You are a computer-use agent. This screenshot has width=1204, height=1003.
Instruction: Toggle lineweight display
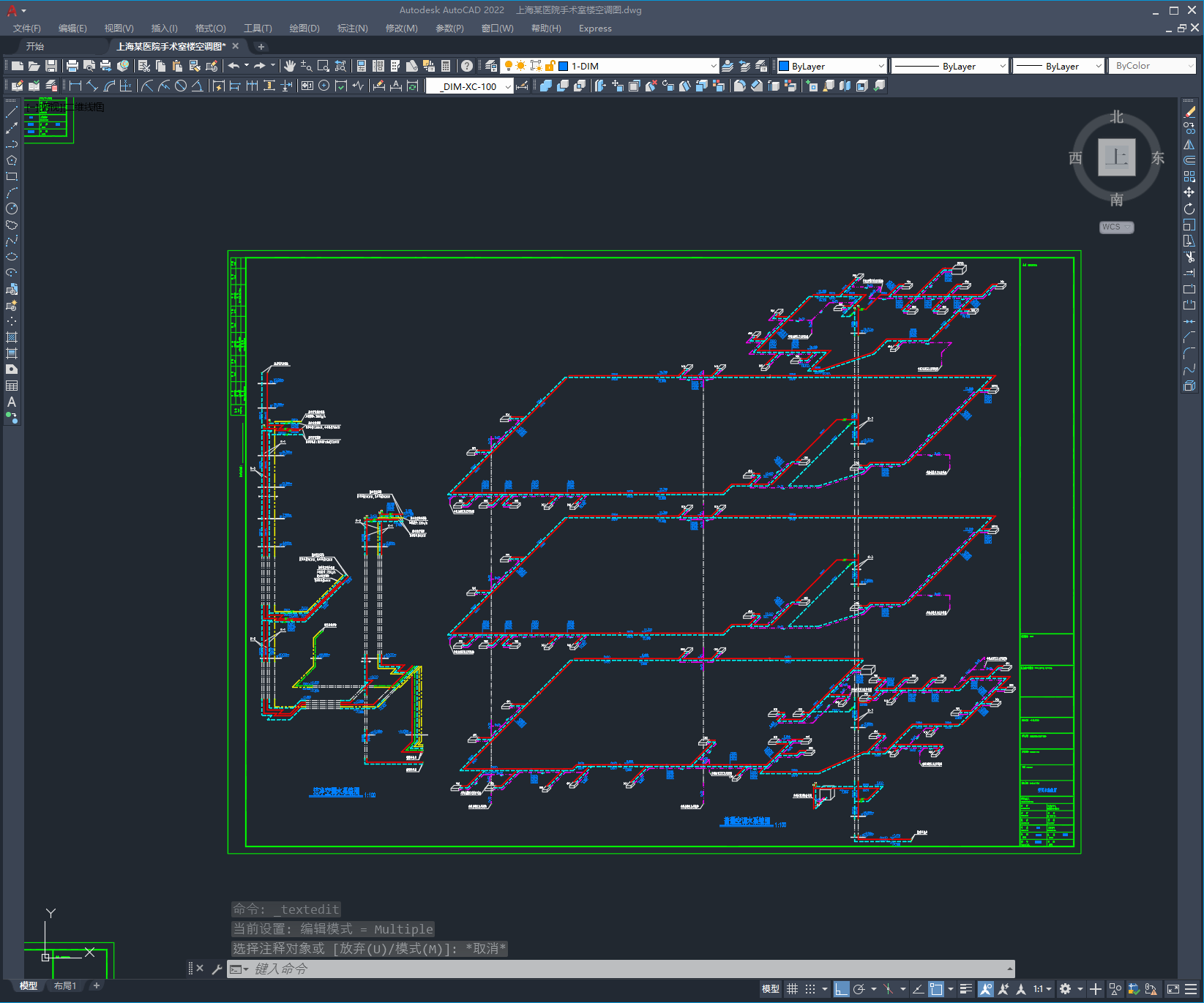(966, 989)
